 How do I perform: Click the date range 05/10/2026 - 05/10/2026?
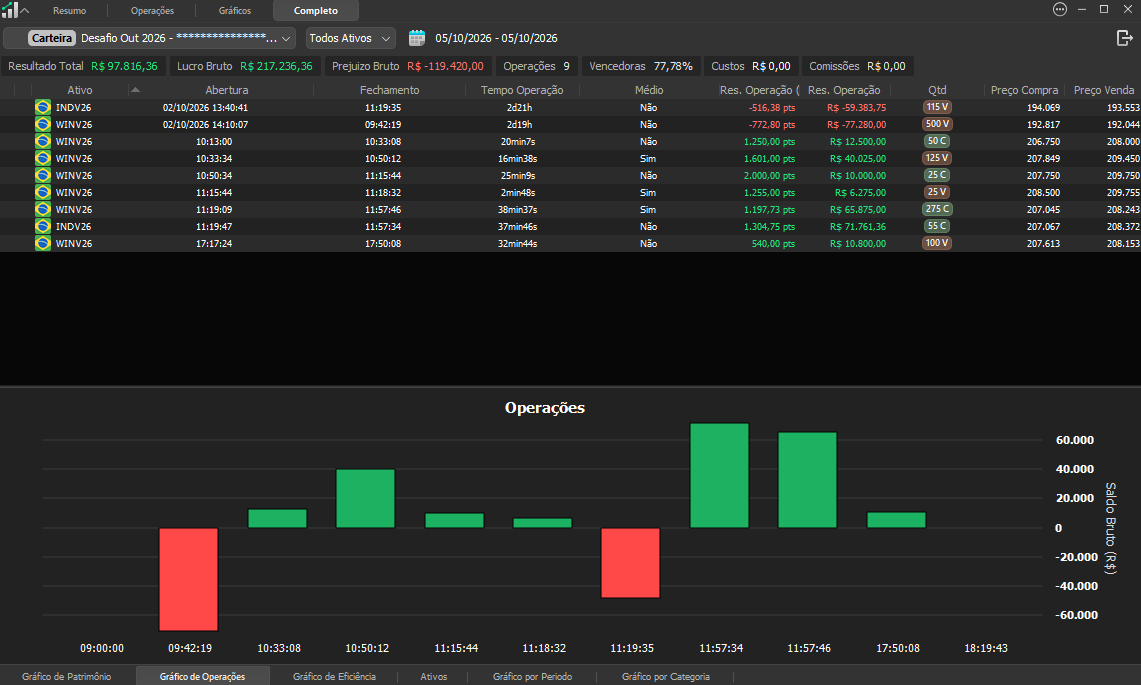[x=496, y=38]
